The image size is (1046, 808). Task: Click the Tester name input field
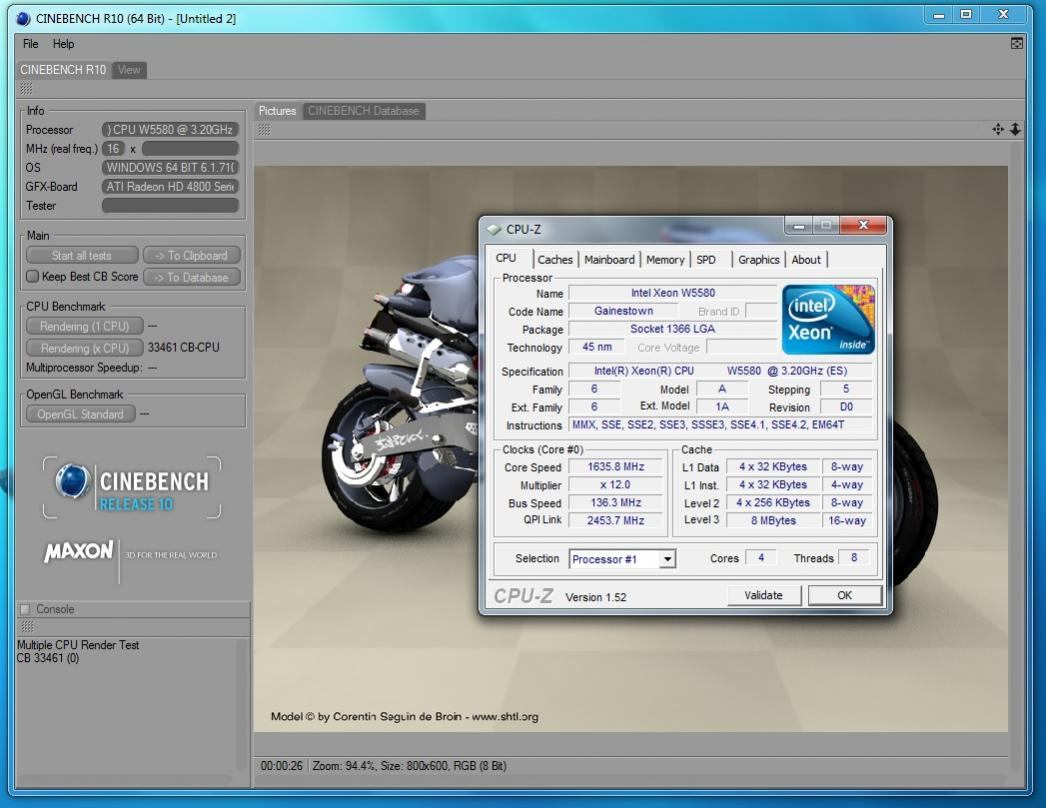click(170, 205)
